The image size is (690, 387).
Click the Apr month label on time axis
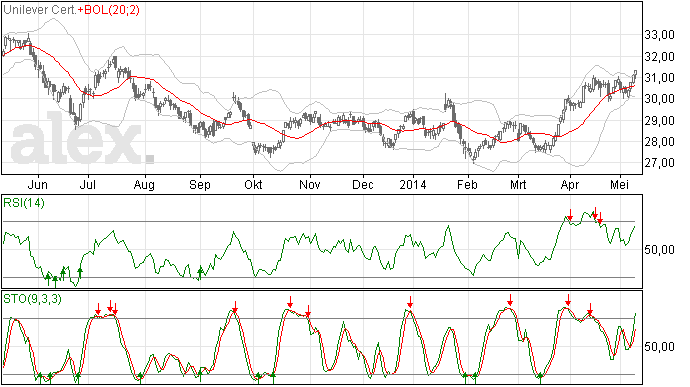point(569,184)
